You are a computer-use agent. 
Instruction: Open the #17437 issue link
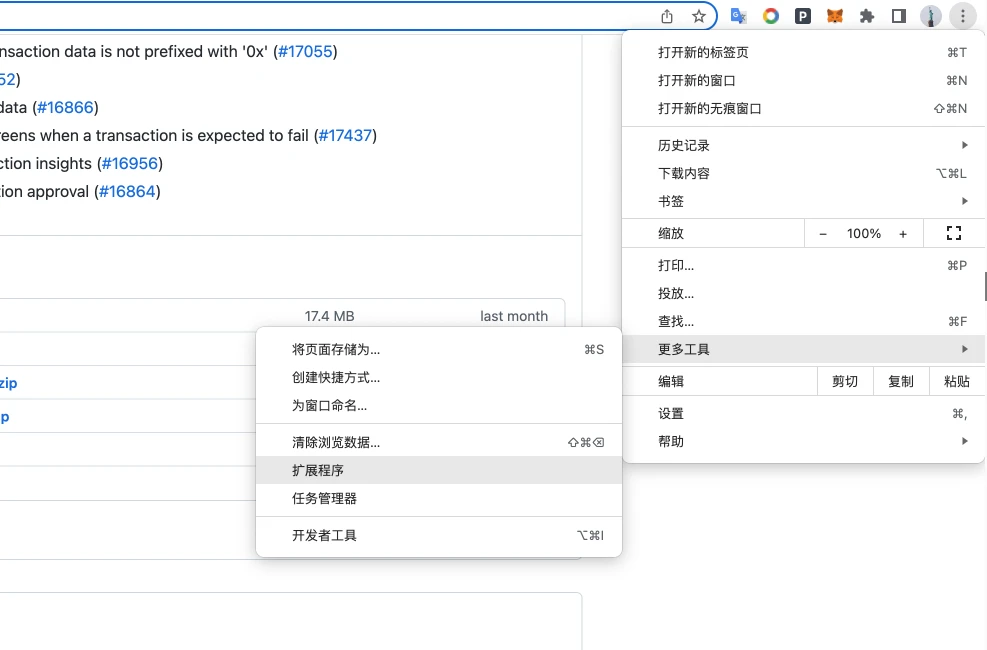(x=345, y=135)
